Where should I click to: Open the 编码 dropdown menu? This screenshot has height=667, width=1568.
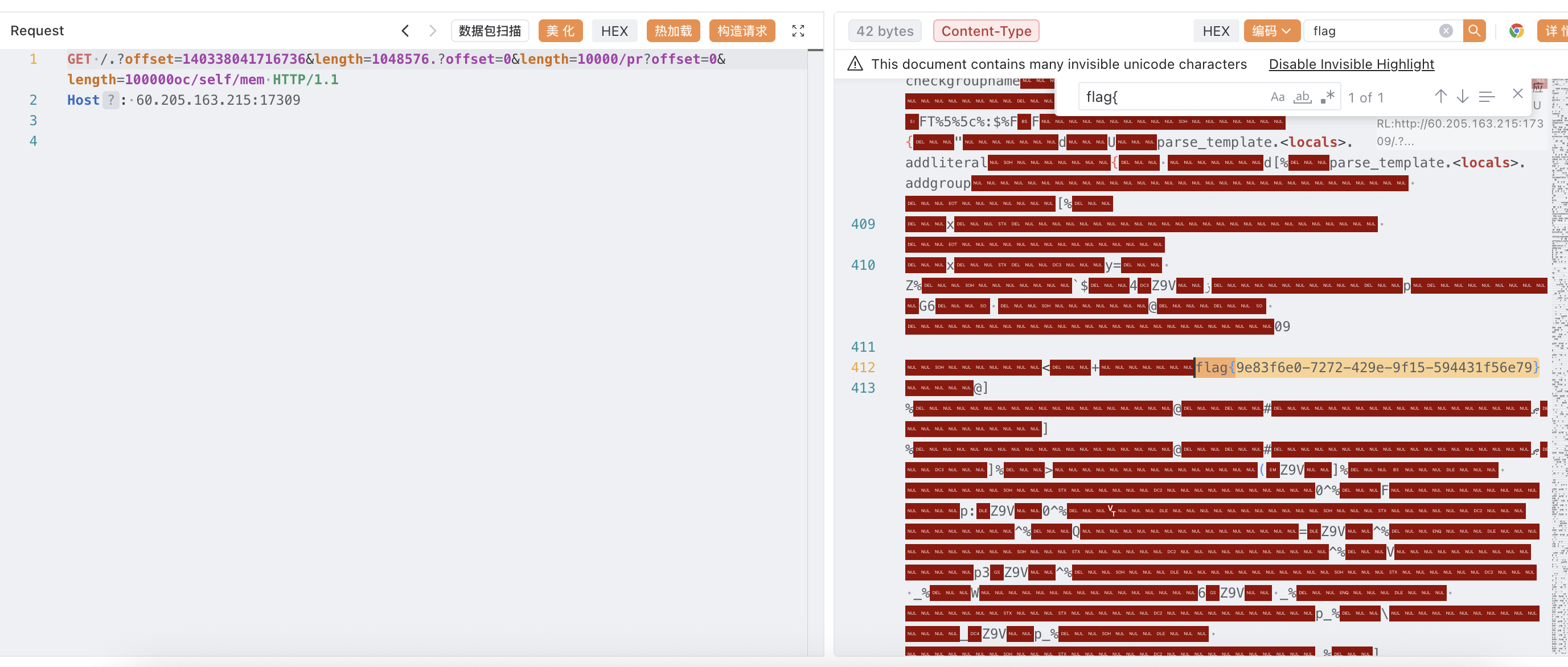1271,31
